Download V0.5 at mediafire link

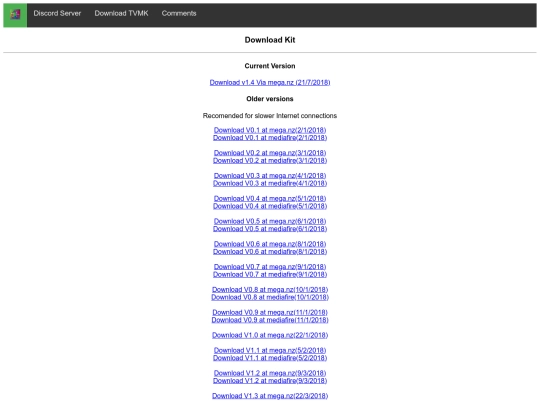click(270, 229)
